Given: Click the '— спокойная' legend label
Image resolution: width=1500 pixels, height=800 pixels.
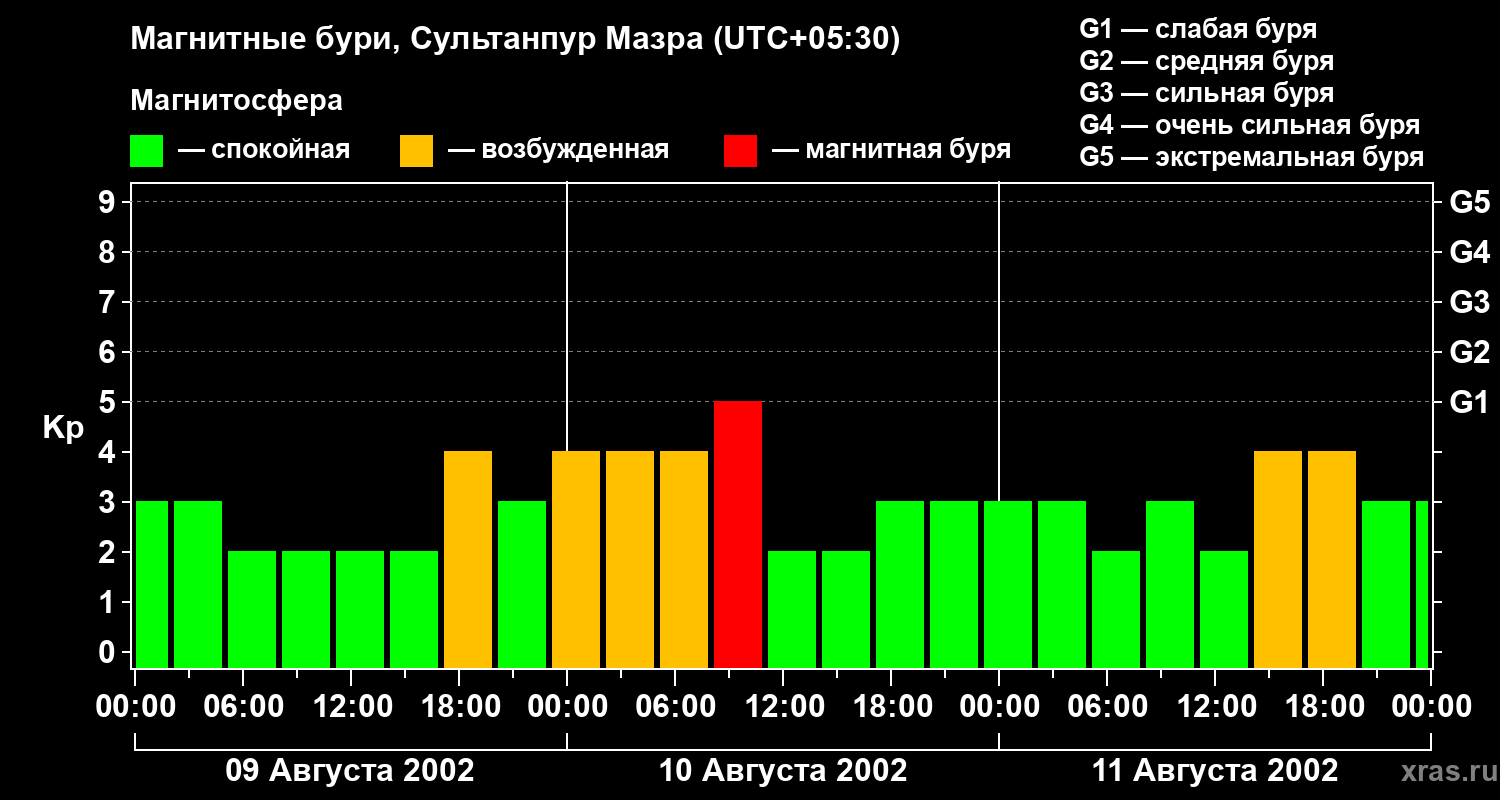Looking at the screenshot, I should 264,151.
